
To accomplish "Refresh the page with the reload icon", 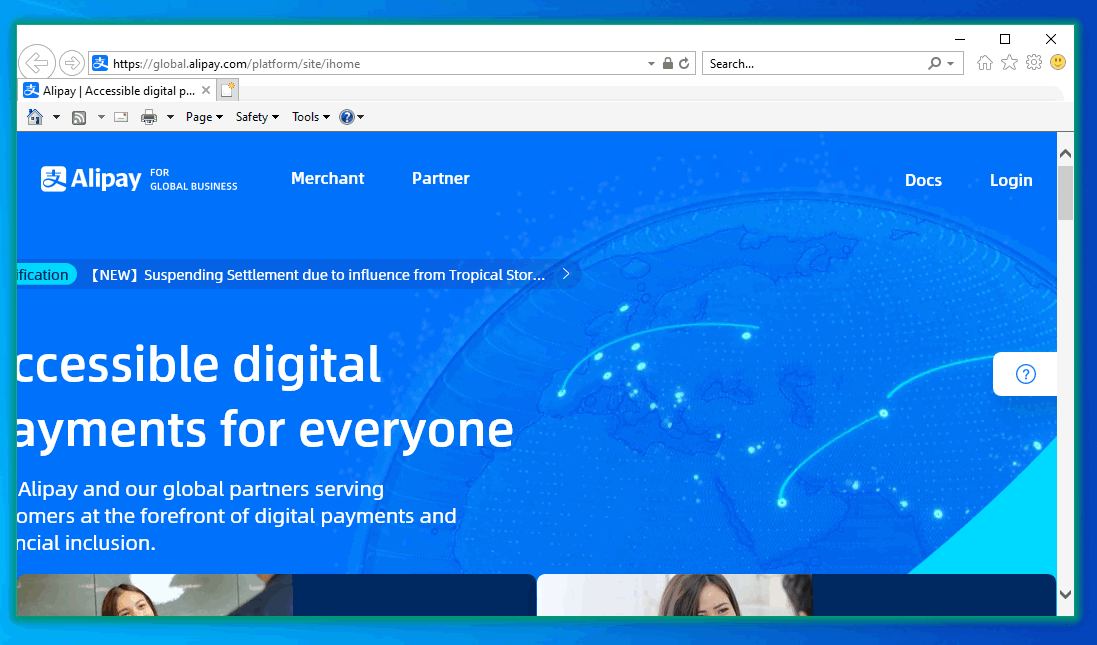I will (684, 63).
